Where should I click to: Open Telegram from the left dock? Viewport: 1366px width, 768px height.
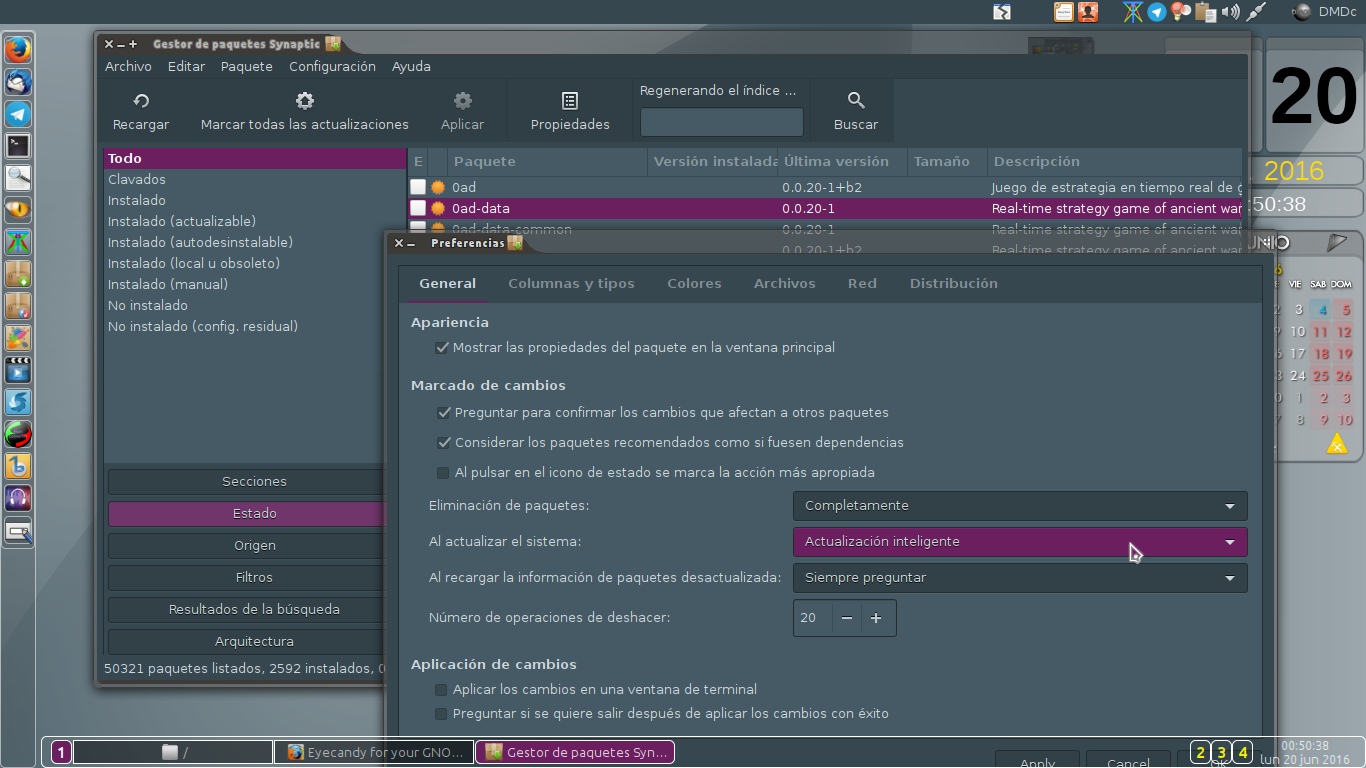click(x=18, y=113)
